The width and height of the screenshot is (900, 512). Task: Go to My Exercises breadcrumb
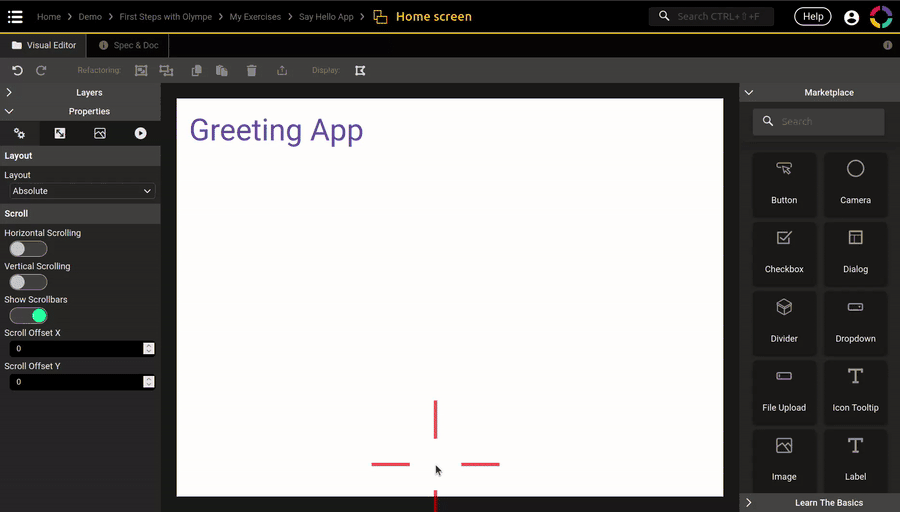[255, 17]
